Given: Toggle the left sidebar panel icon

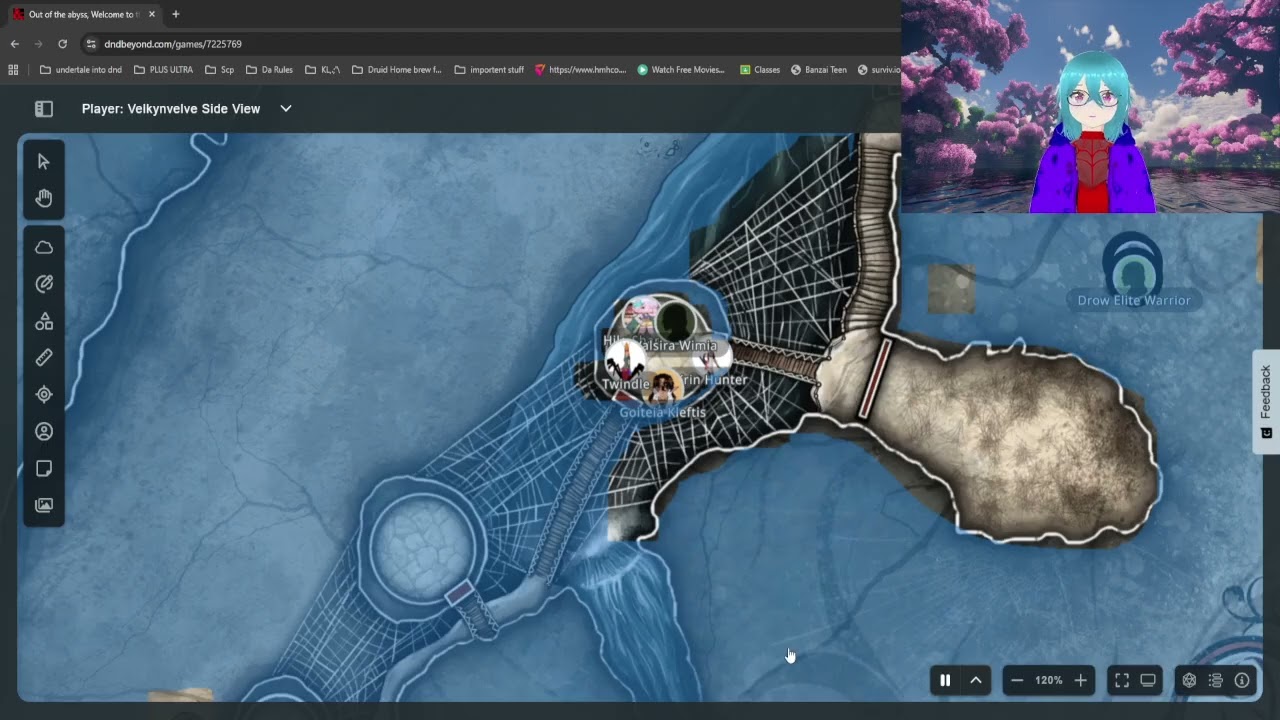Looking at the screenshot, I should [44, 109].
